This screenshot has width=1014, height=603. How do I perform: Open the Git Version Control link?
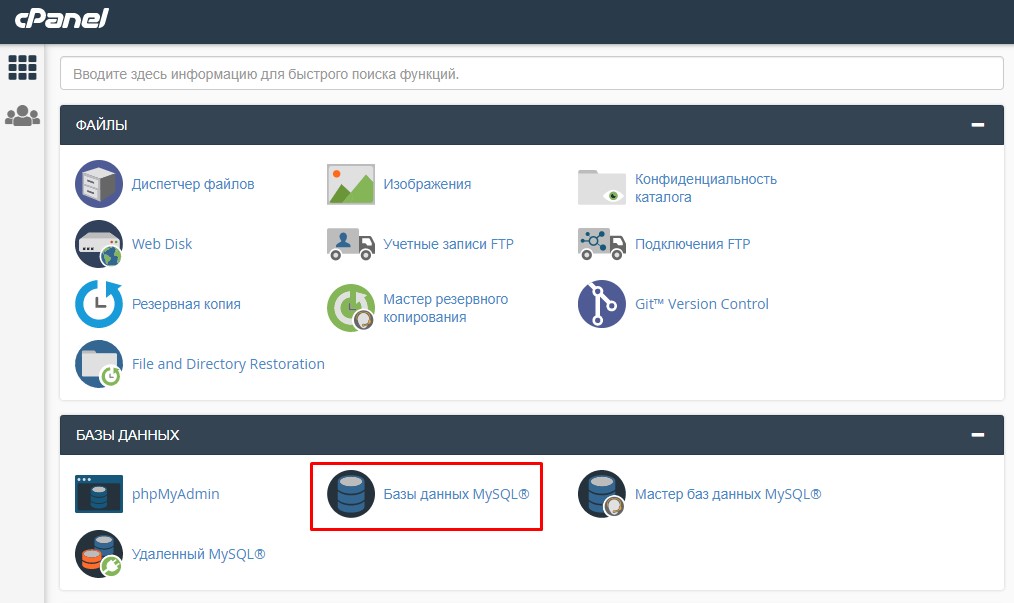[x=702, y=304]
